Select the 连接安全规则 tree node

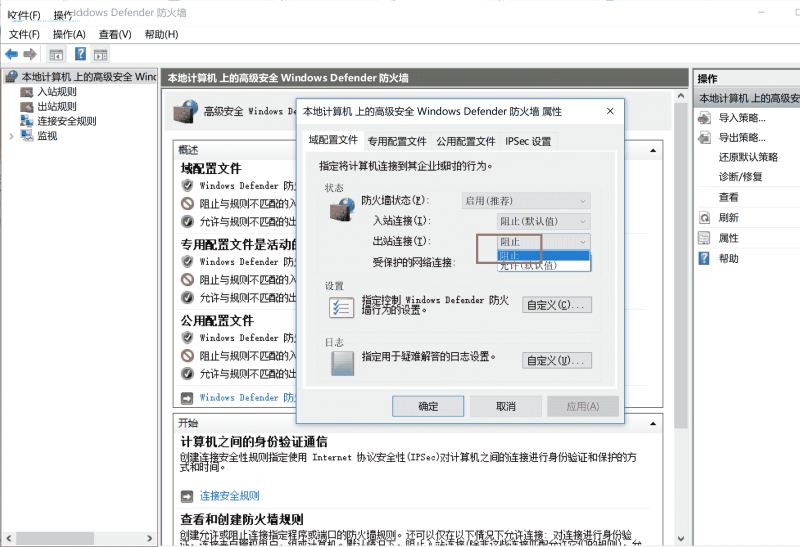[x=67, y=121]
